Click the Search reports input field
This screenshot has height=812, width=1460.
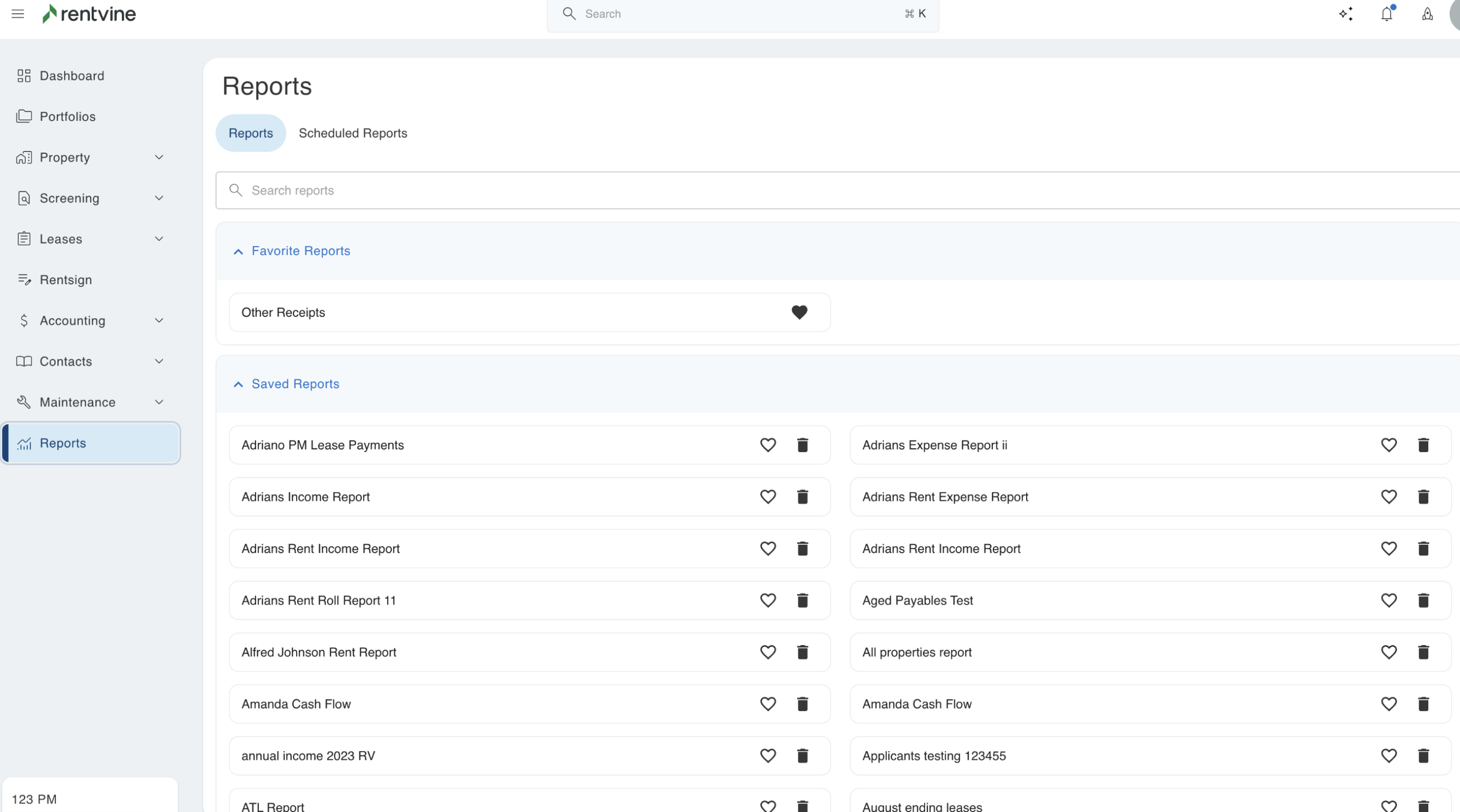tap(794, 190)
